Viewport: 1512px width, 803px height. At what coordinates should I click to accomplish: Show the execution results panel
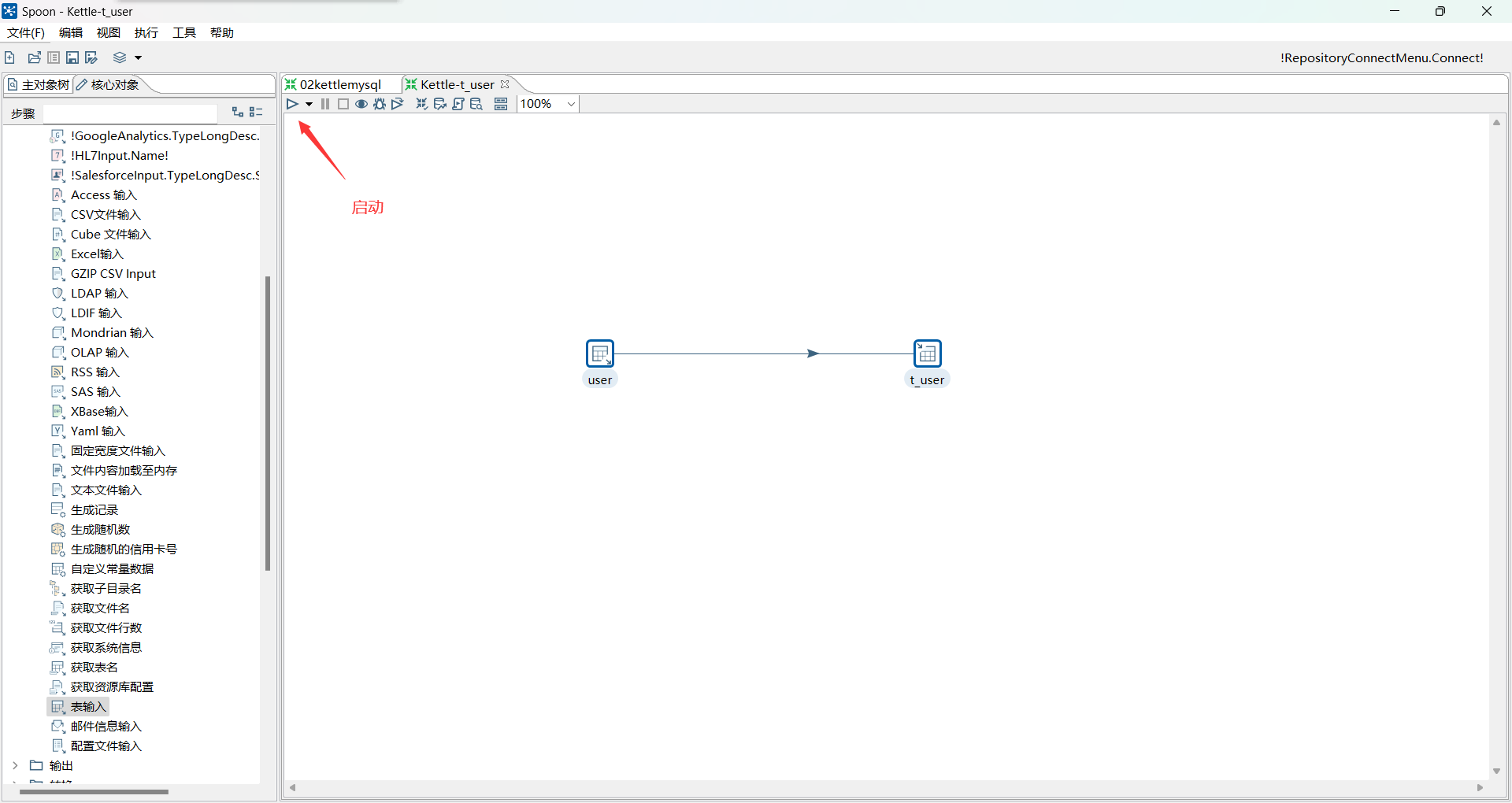point(501,104)
